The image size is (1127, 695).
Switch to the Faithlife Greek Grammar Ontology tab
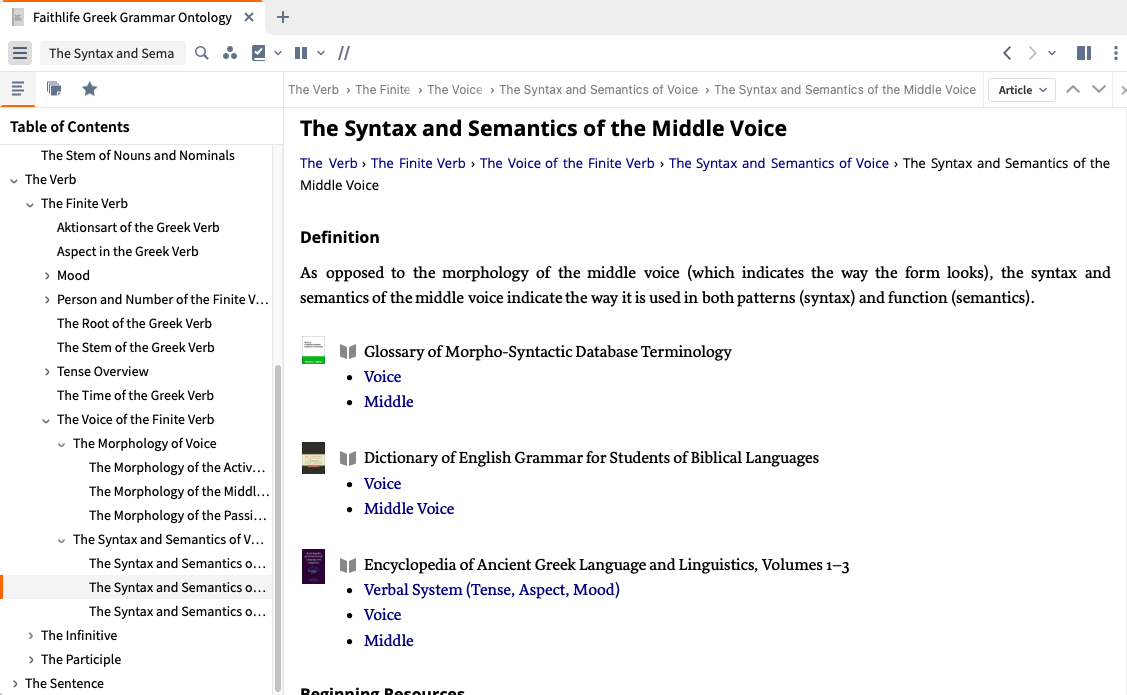coord(130,17)
